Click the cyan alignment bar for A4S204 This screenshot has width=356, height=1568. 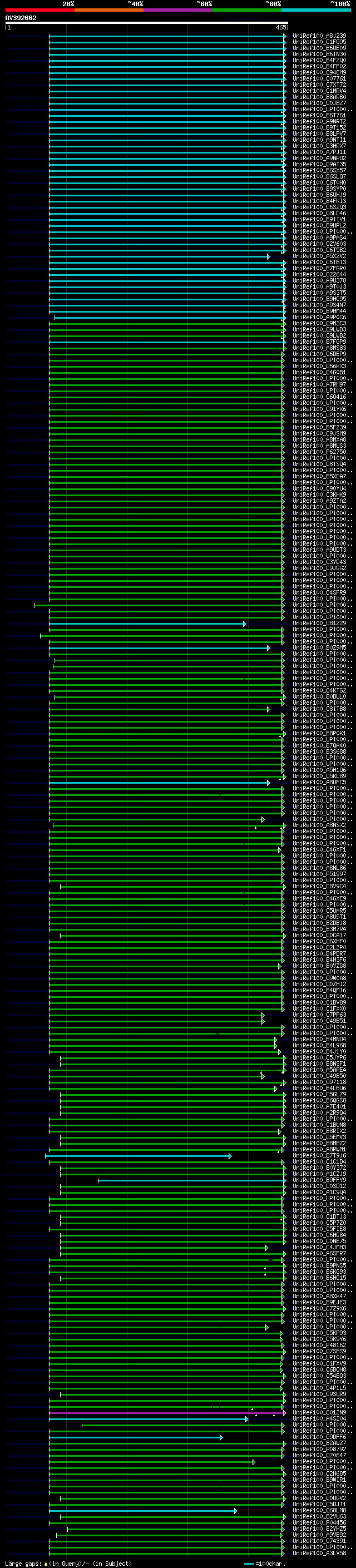(x=149, y=1419)
